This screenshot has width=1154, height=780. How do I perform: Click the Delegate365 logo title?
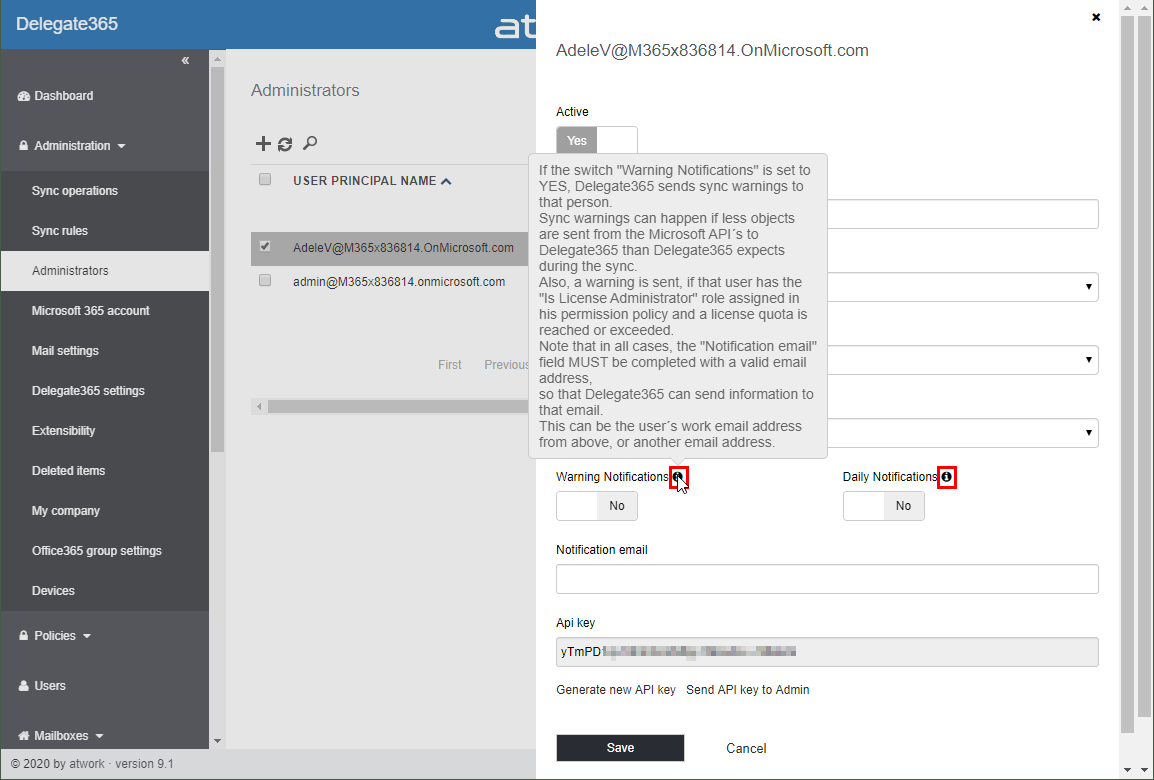click(x=67, y=24)
